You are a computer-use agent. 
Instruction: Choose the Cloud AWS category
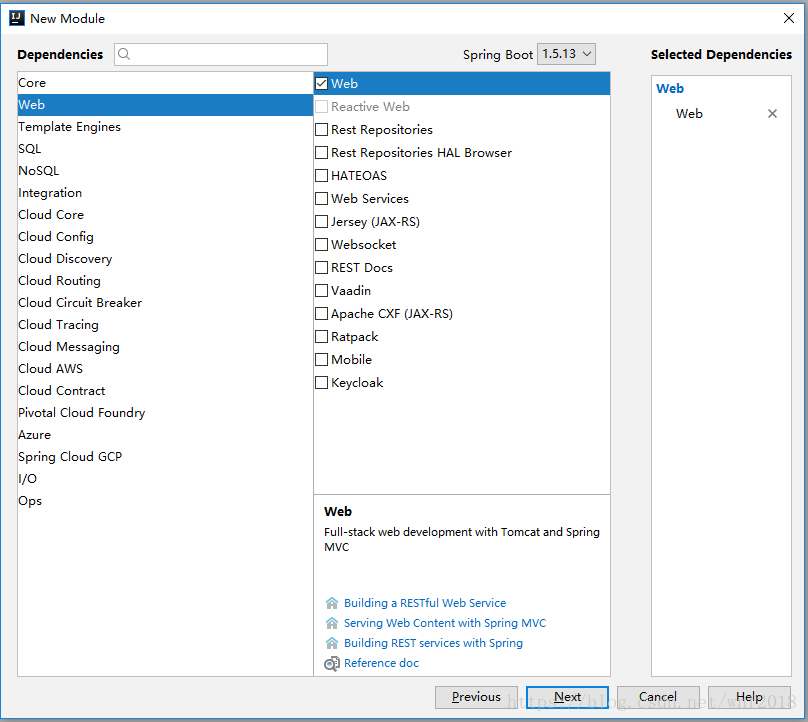(x=165, y=368)
